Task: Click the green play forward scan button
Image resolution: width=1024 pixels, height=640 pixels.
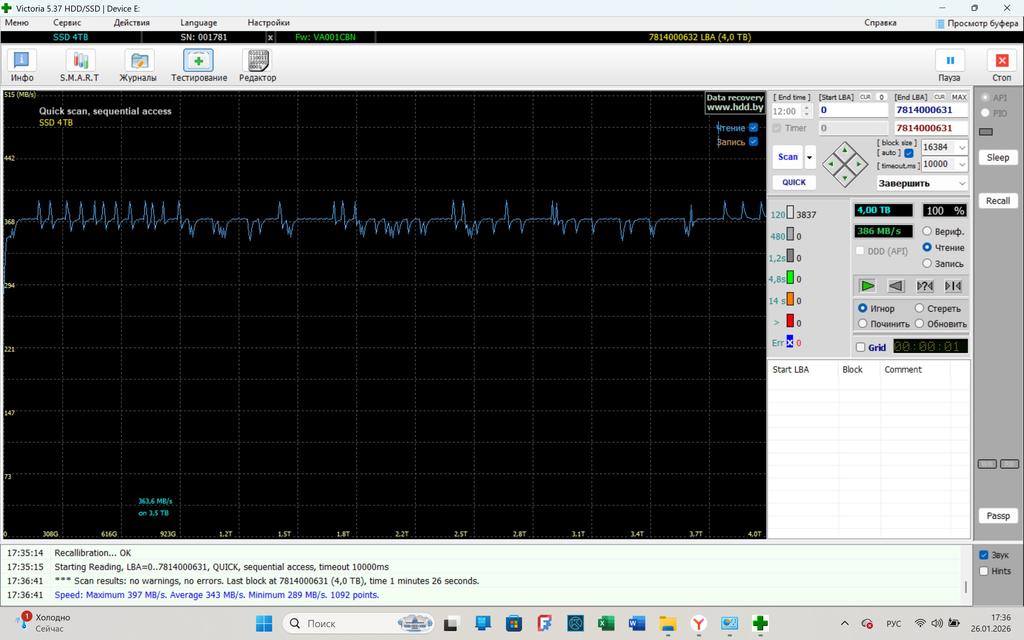Action: (867, 286)
